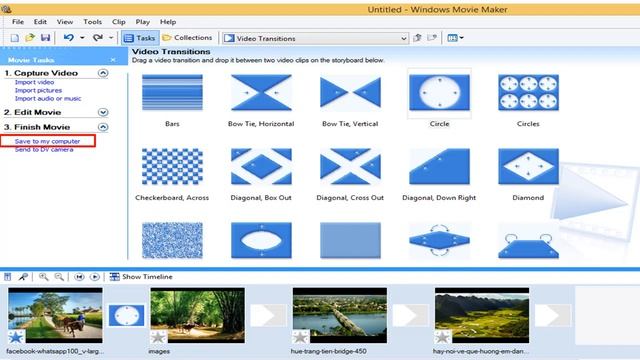Select the Eye-shaped transition thumbnail

click(261, 240)
